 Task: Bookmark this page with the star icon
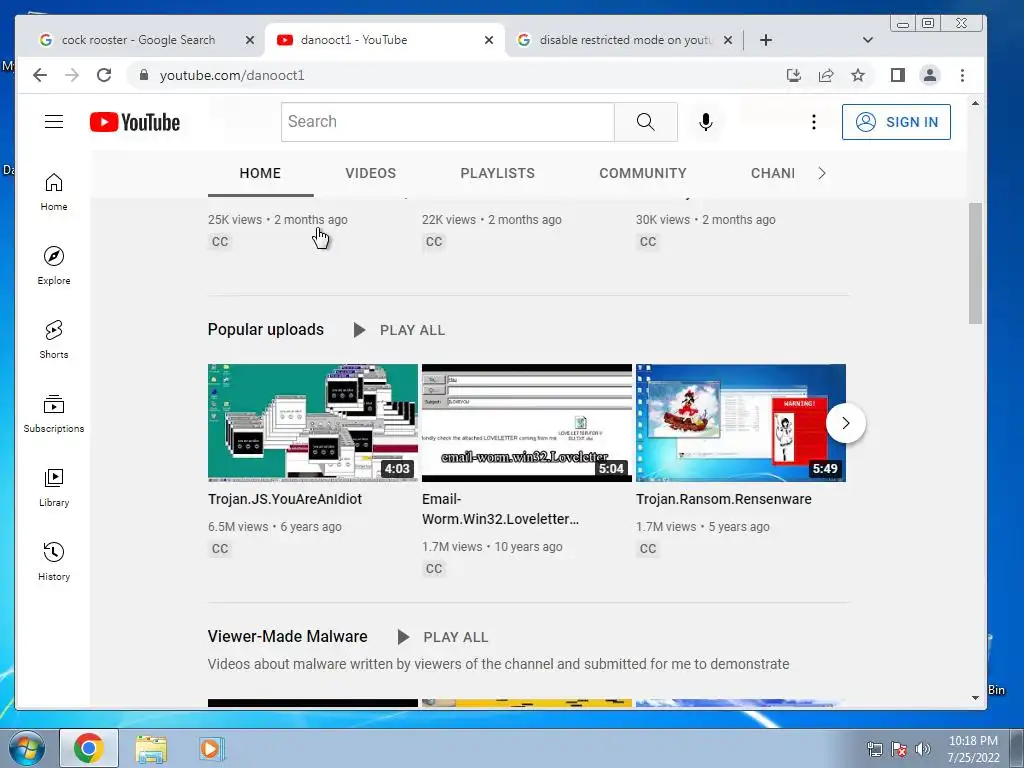click(x=857, y=75)
